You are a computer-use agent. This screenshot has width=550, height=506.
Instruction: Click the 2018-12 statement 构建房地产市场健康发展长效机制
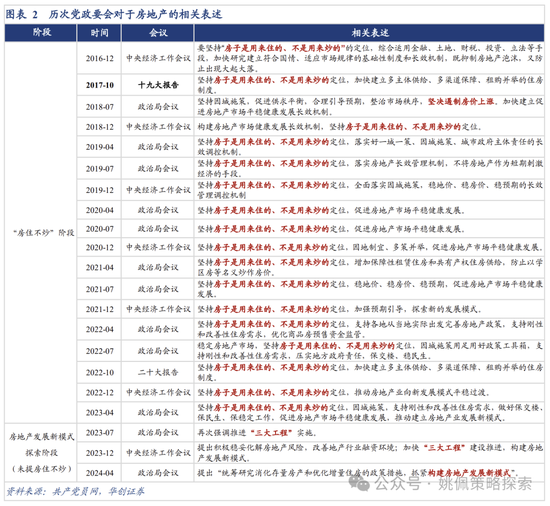(340, 127)
